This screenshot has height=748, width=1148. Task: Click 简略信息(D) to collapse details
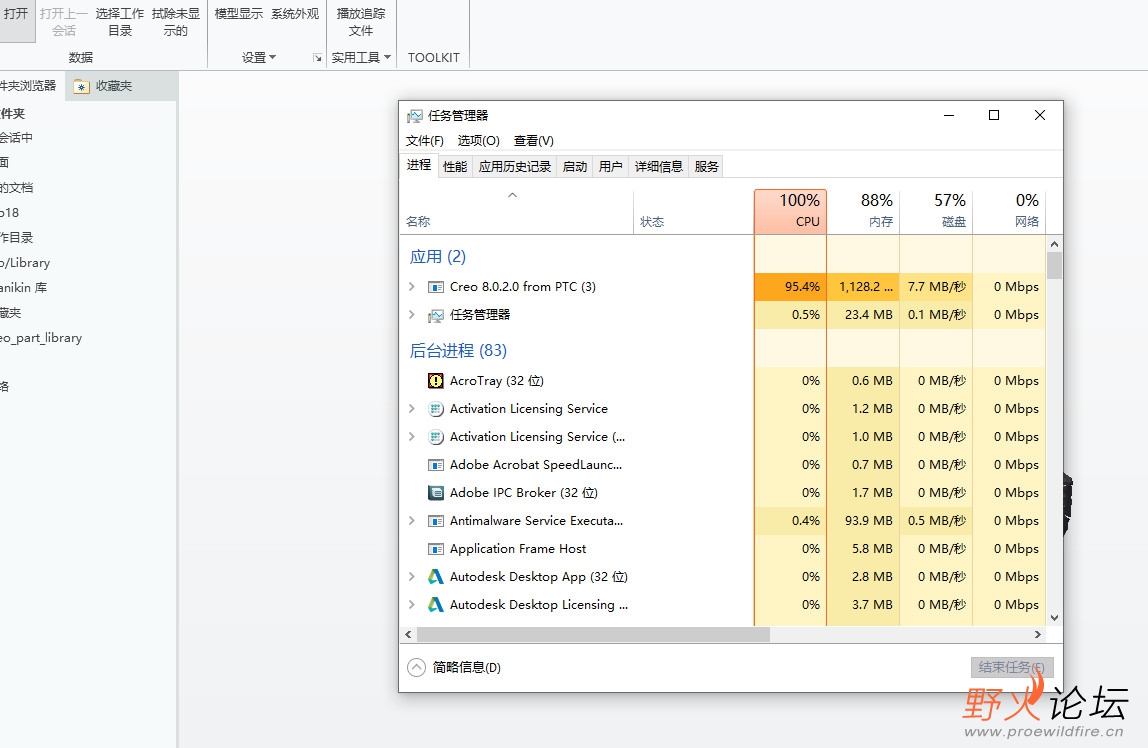(x=466, y=667)
